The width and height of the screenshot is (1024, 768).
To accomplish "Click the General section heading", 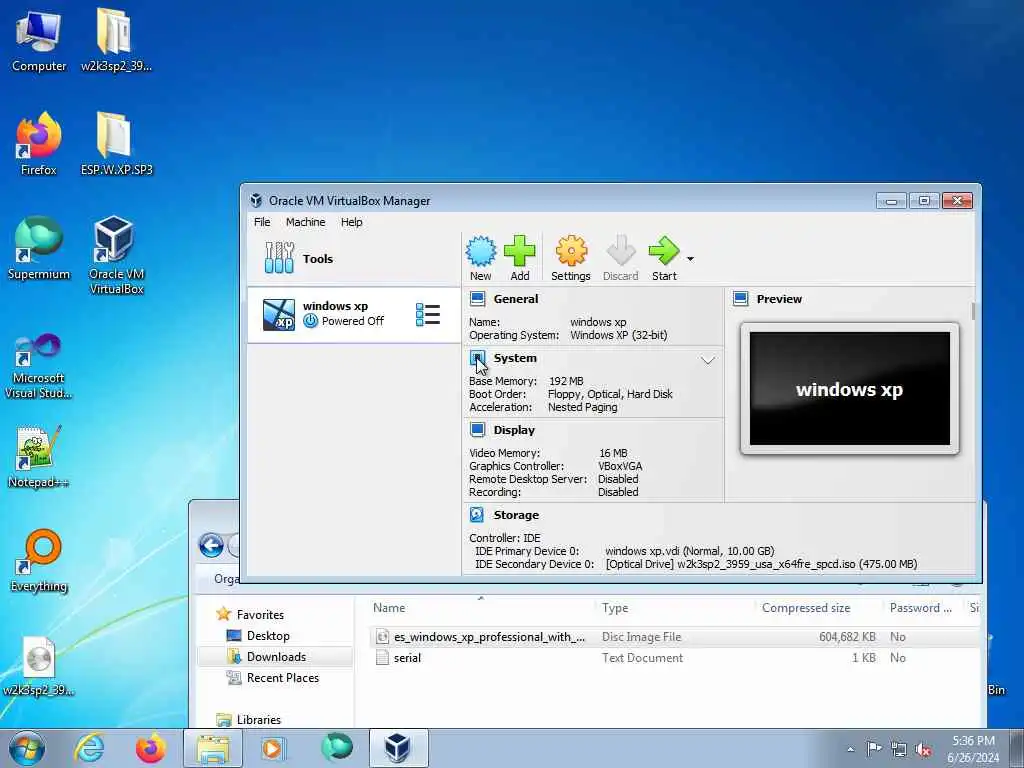I will (x=516, y=299).
